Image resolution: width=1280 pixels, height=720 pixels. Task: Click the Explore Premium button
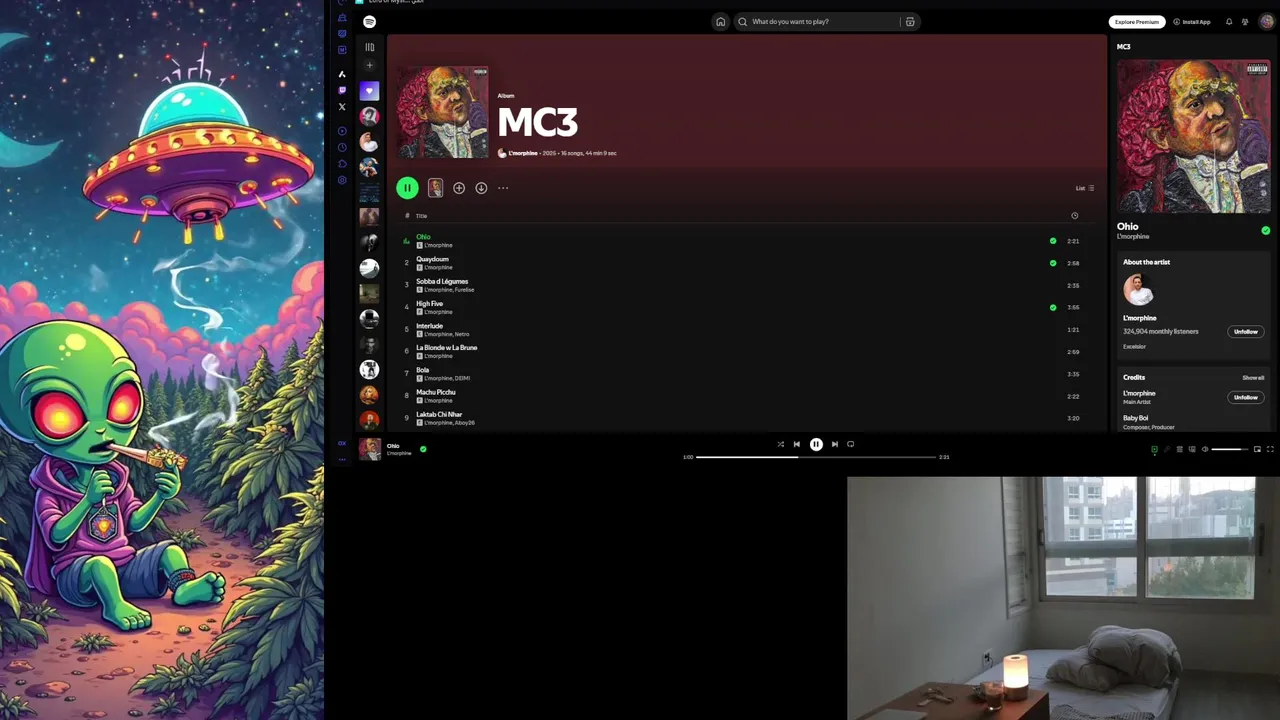point(1137,21)
